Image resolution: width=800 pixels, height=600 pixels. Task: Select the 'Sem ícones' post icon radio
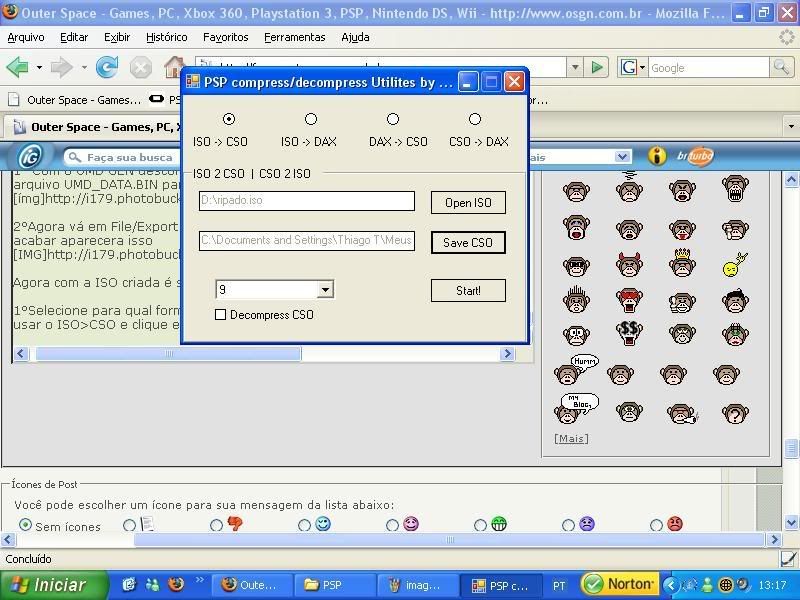point(25,524)
